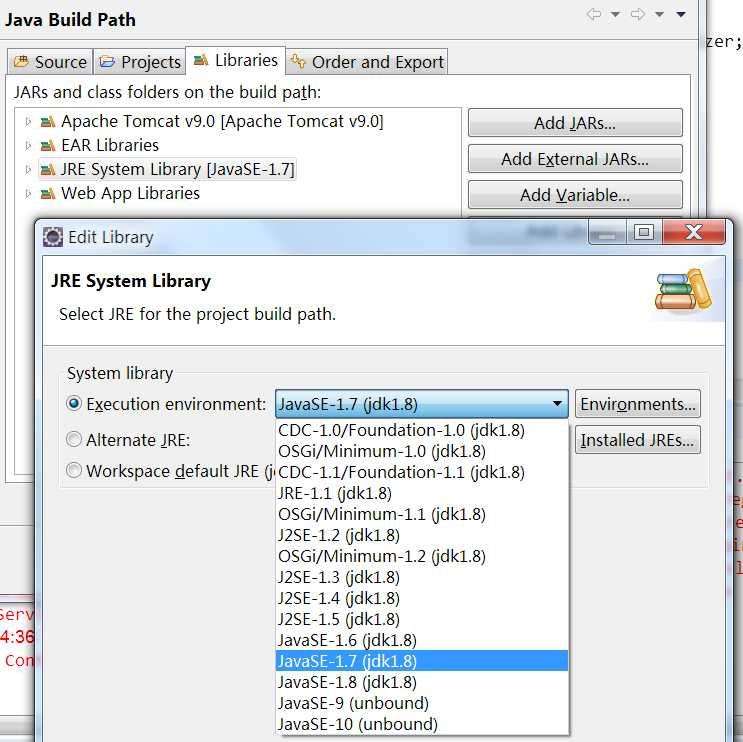The width and height of the screenshot is (743, 742).
Task: Click the forward navigation arrow icon
Action: click(x=638, y=14)
